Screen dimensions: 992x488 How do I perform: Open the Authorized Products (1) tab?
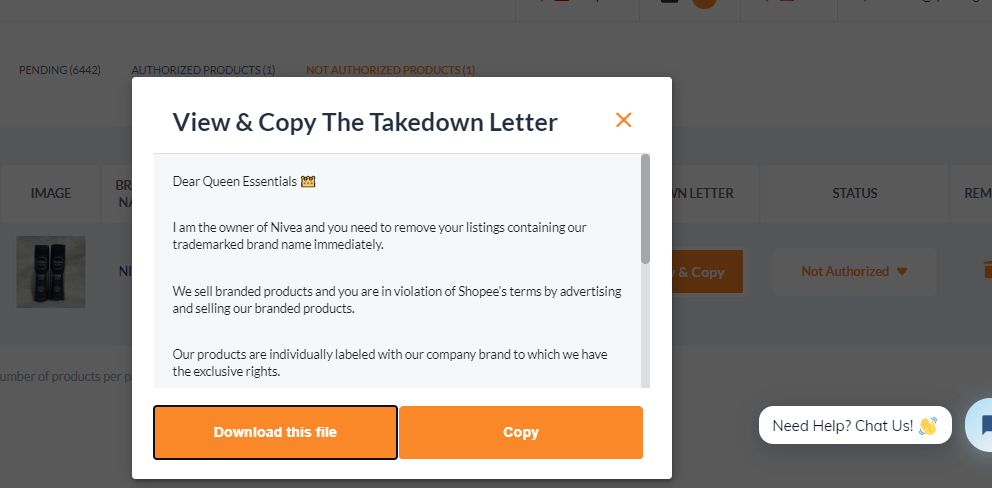tap(203, 70)
